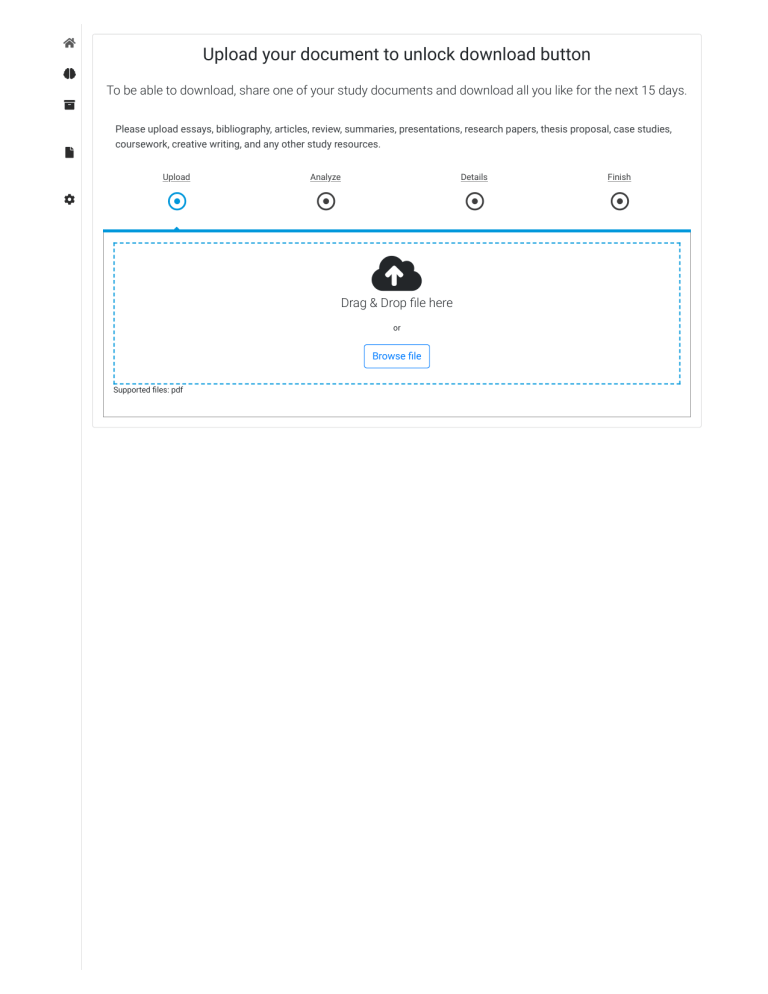Click the 'Upload your document' page heading
This screenshot has height=994, width=768.
[396, 54]
